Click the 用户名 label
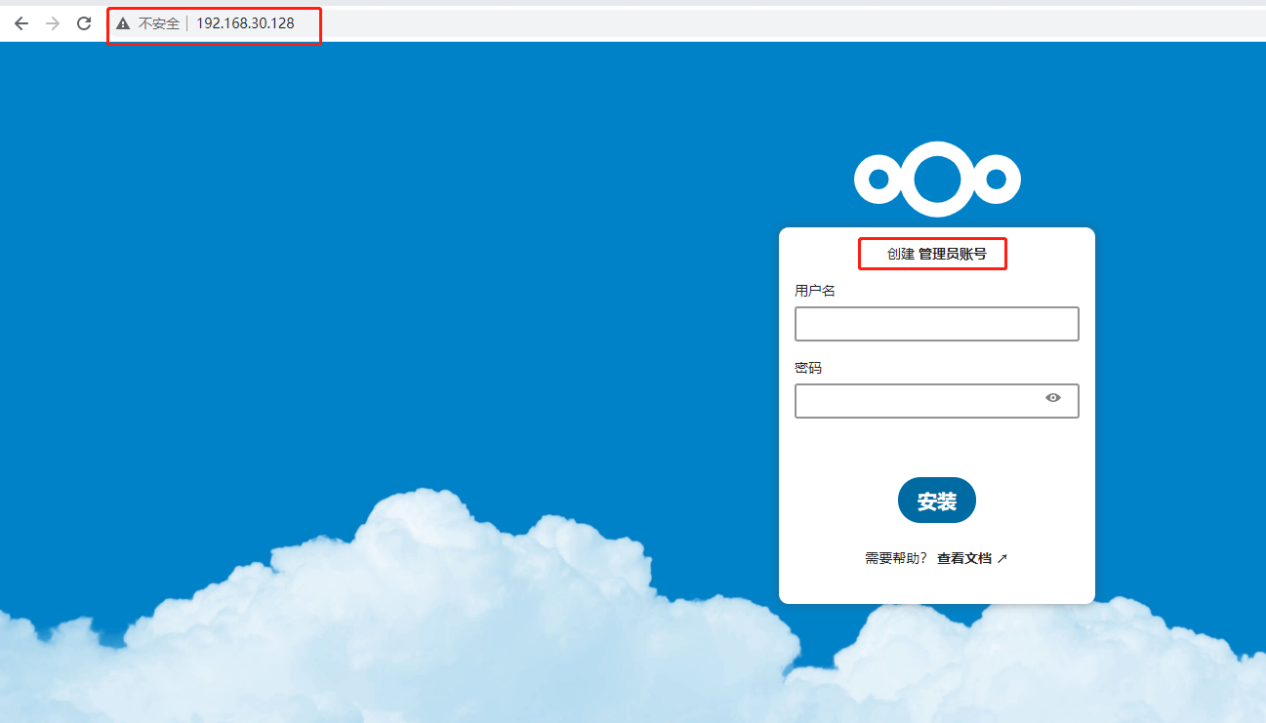The image size is (1266, 723). (x=815, y=291)
